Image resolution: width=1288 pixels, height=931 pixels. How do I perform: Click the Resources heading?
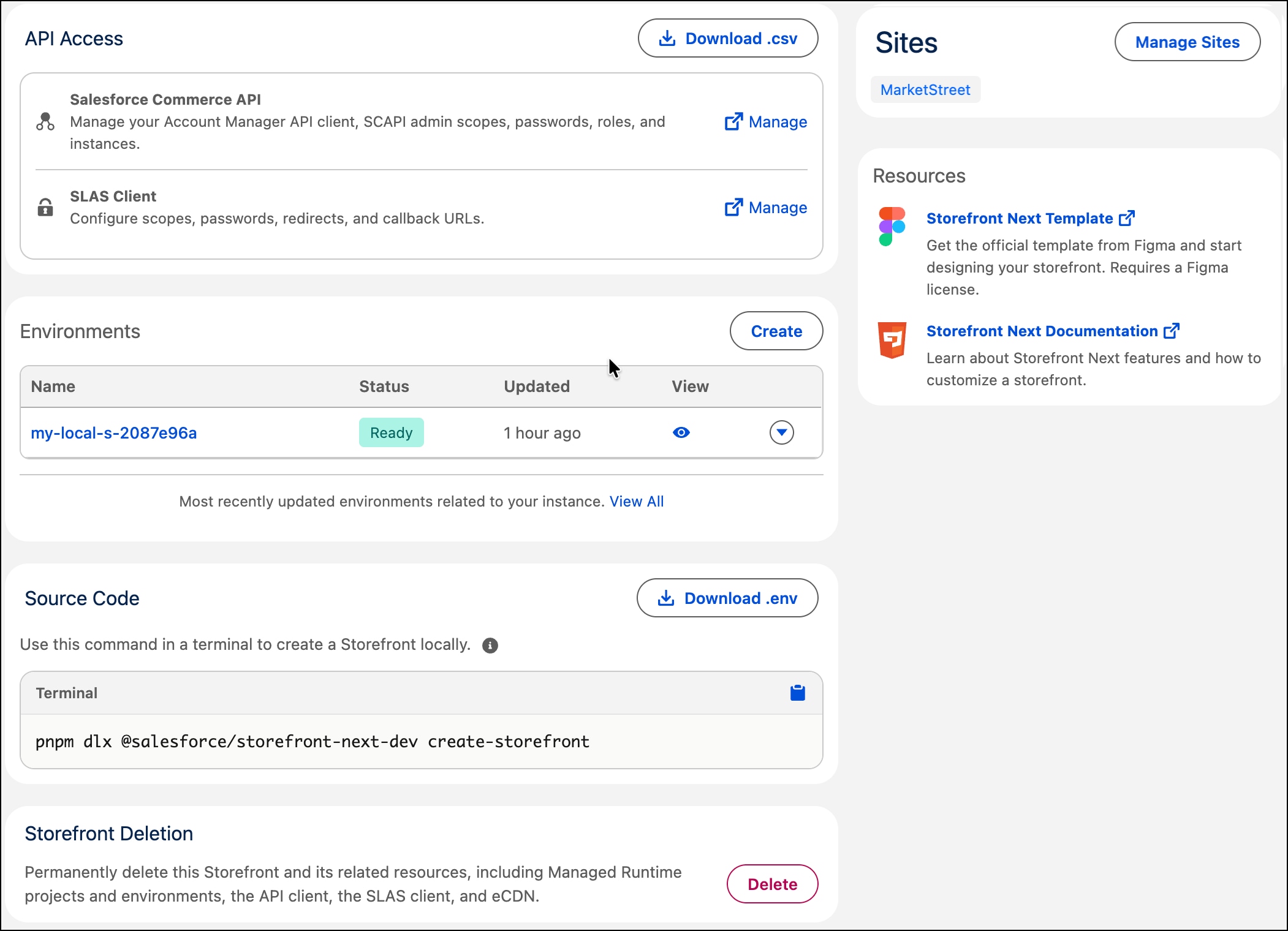[x=919, y=176]
